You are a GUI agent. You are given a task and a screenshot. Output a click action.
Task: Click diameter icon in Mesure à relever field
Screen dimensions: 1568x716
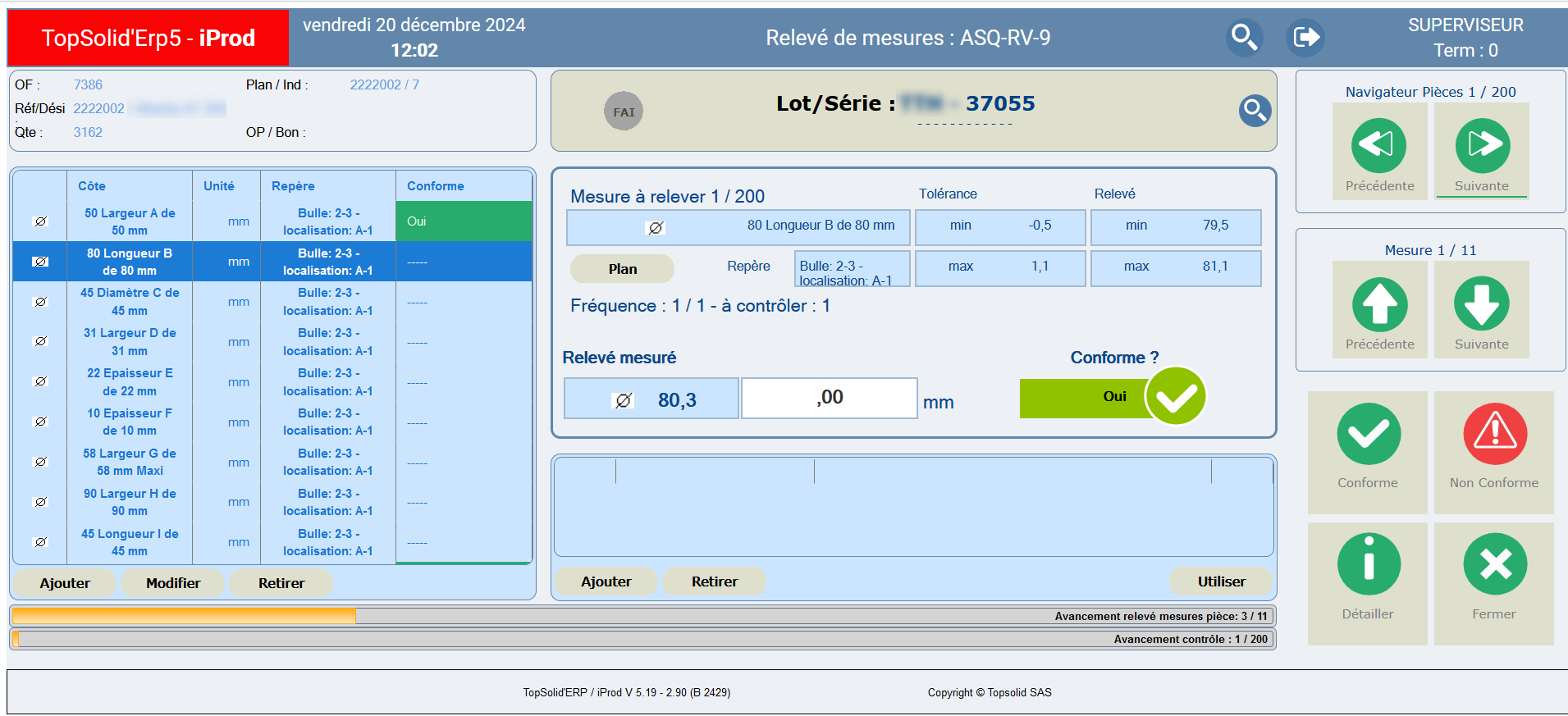tap(656, 228)
